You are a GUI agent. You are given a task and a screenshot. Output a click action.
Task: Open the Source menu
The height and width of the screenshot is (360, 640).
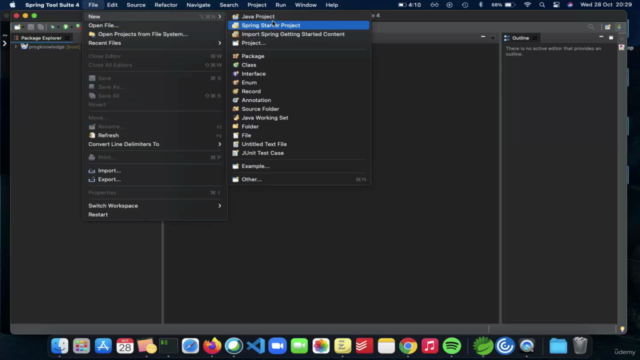pos(136,5)
